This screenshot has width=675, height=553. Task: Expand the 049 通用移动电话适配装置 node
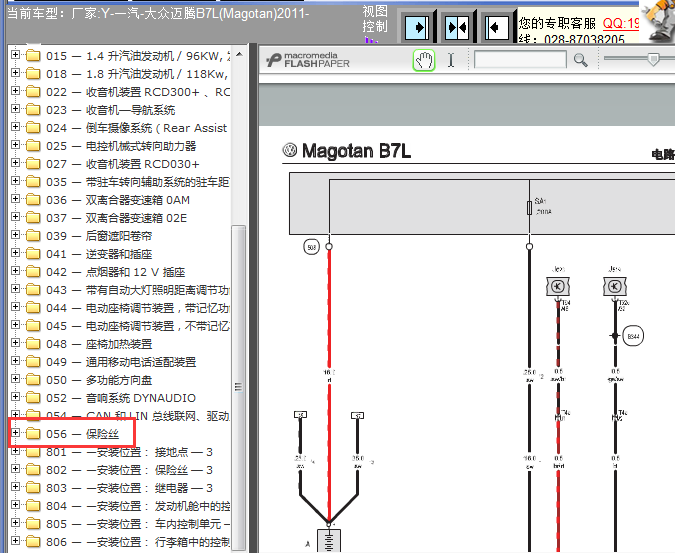click(x=15, y=361)
